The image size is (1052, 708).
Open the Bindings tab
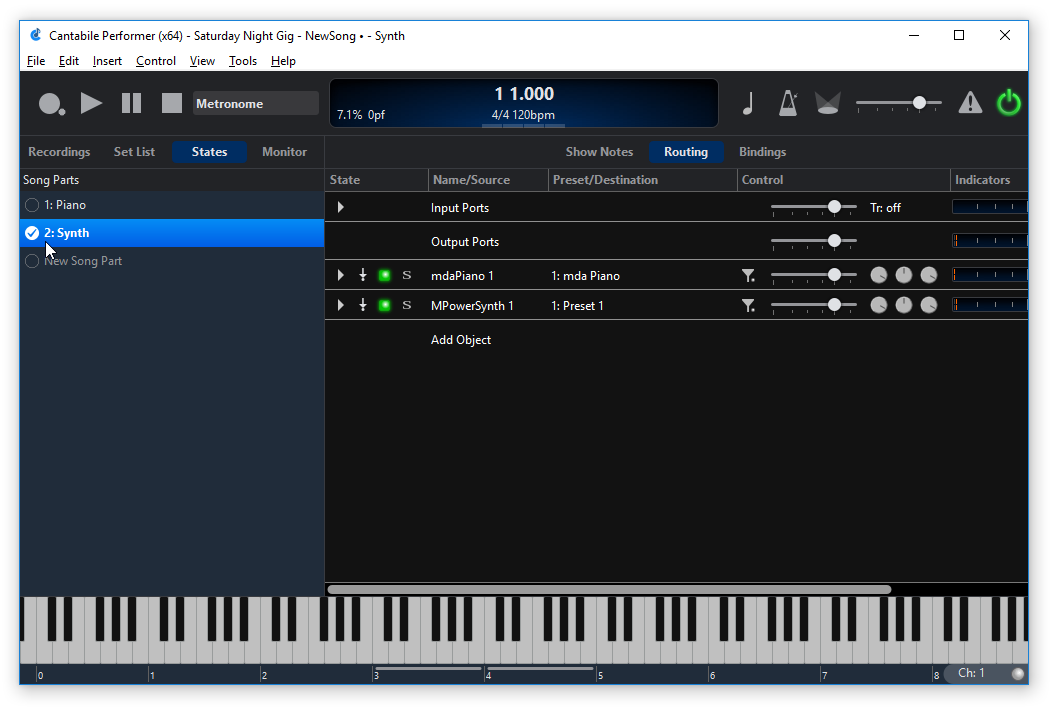(762, 152)
